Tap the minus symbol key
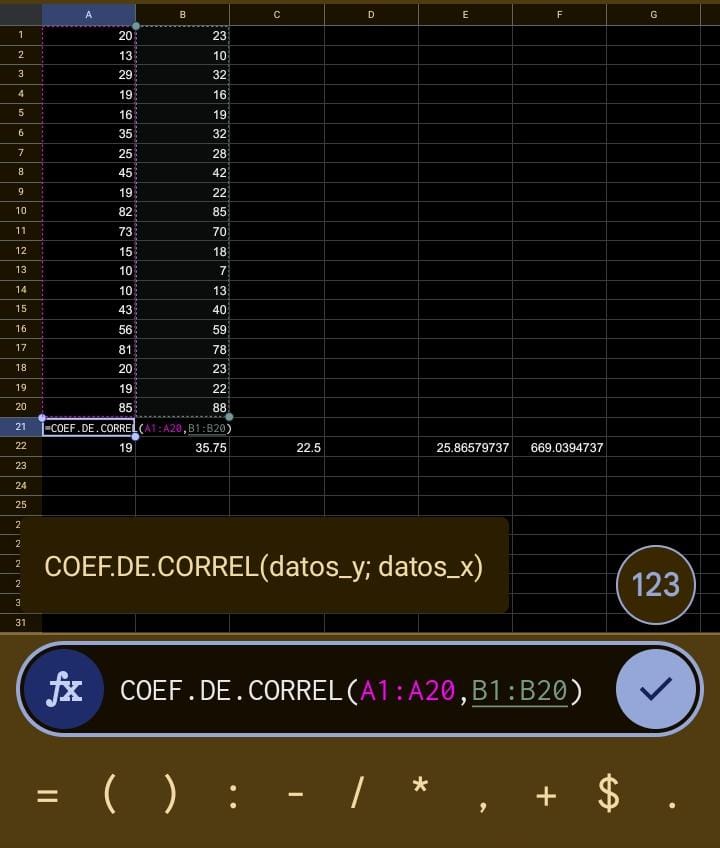Viewport: 720px width, 848px height. pyautogui.click(x=295, y=796)
